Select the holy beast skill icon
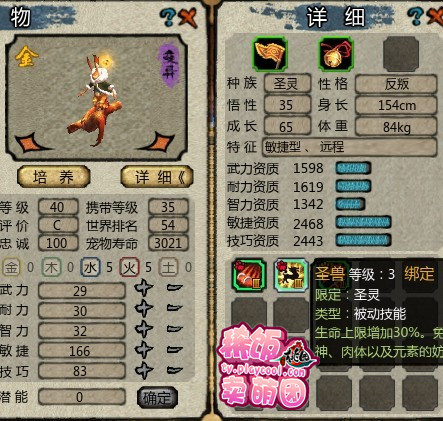 291,275
